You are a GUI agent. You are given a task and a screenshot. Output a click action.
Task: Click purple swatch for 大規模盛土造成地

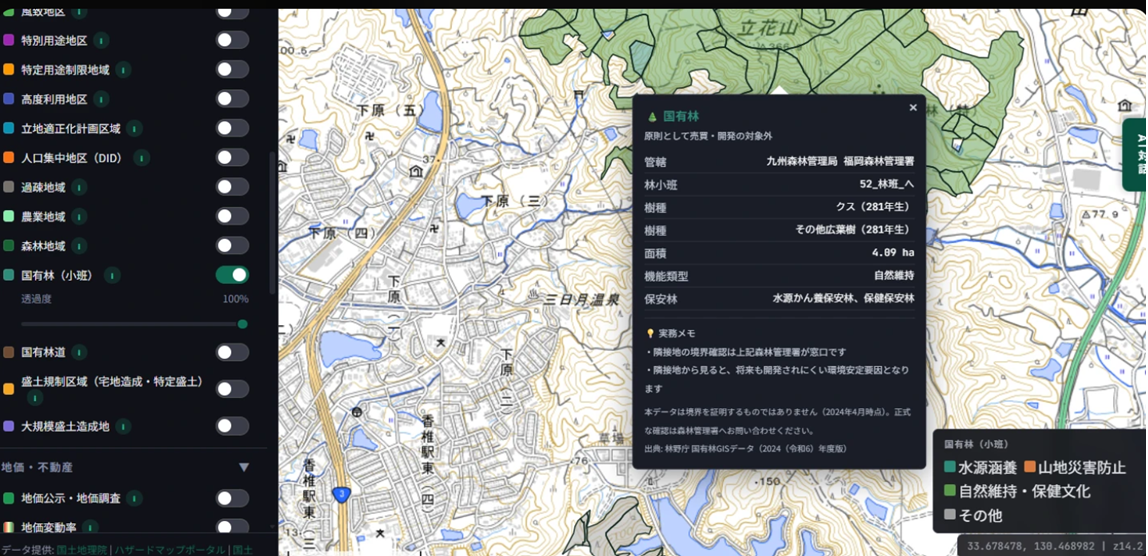9,426
